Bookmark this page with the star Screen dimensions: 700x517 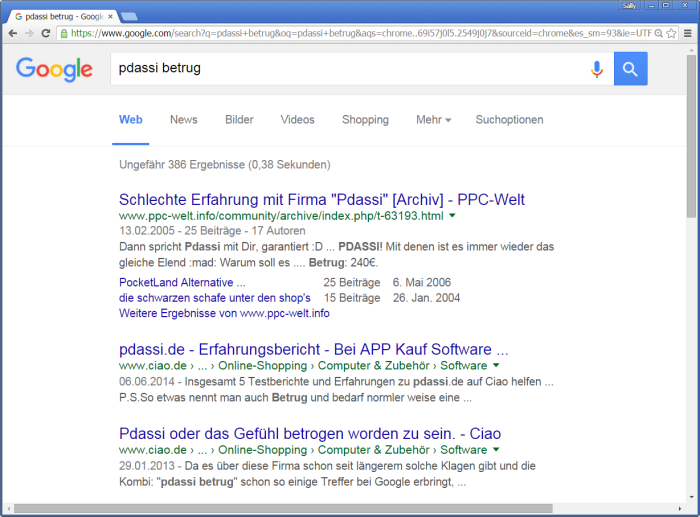point(672,33)
